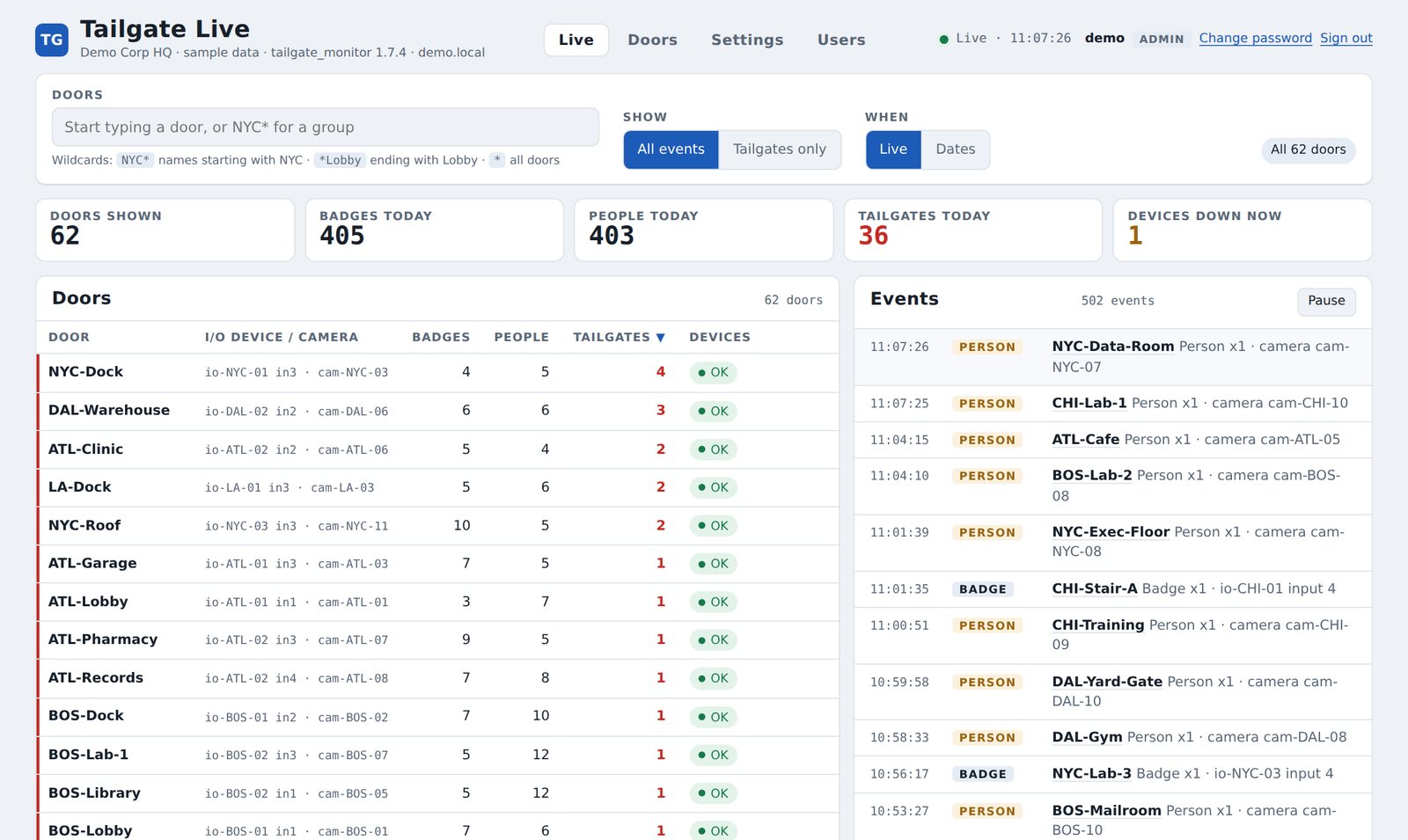Click the OK status badge for ATL-Garage
The image size is (1408, 840).
point(714,564)
